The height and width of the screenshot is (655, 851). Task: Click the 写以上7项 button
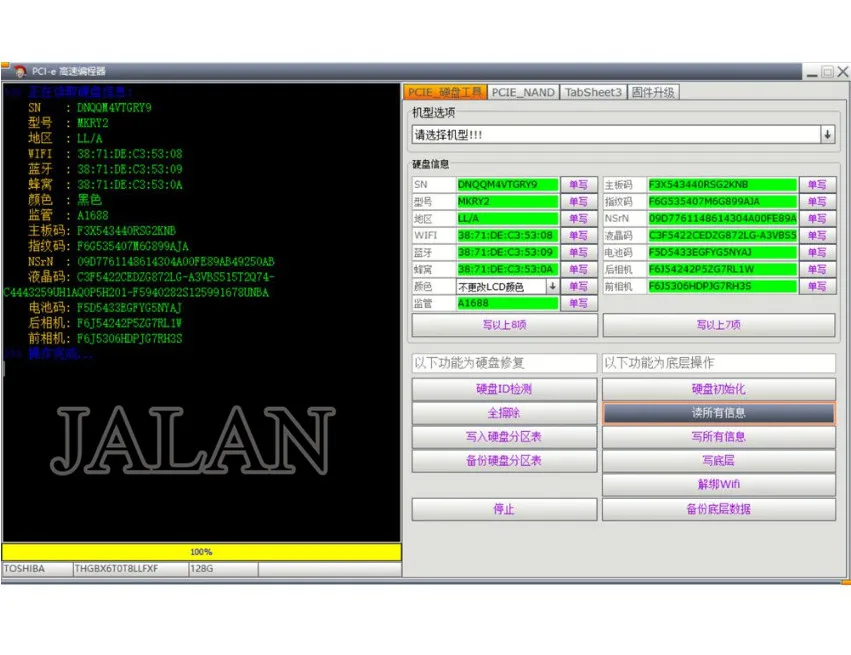(719, 325)
